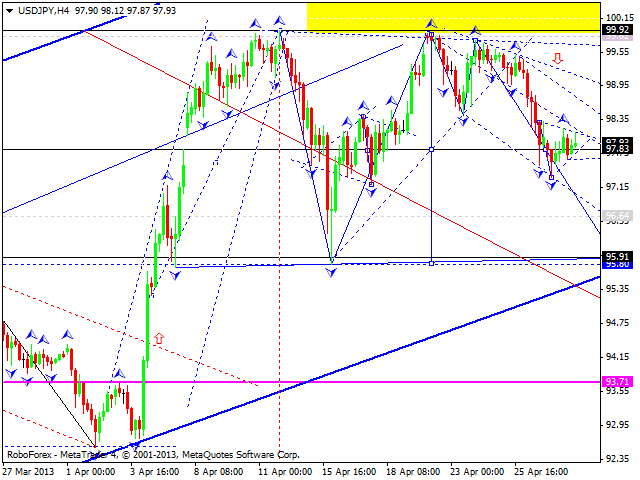Click the 92.35 value on the price axis

click(x=617, y=459)
